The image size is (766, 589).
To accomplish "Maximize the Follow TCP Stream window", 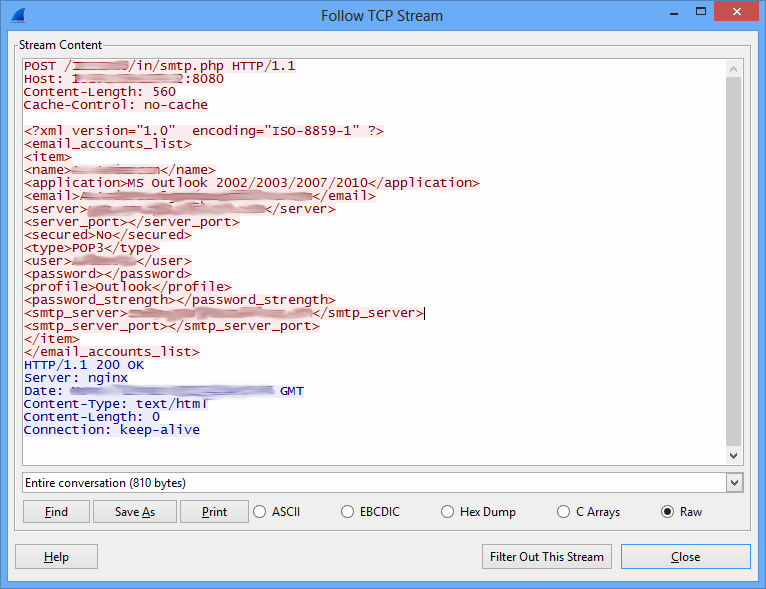I will (701, 12).
